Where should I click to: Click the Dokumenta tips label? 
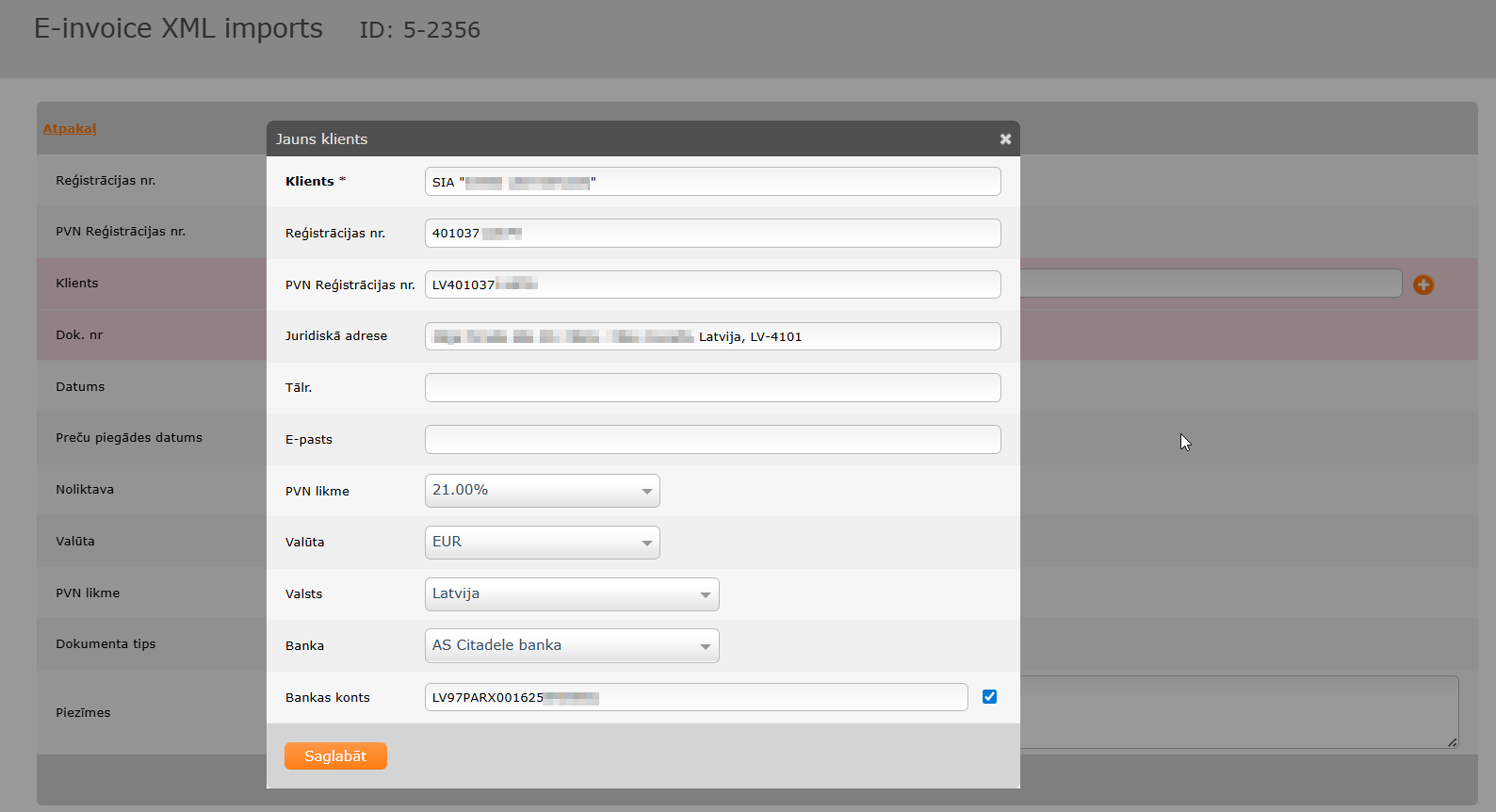click(106, 643)
